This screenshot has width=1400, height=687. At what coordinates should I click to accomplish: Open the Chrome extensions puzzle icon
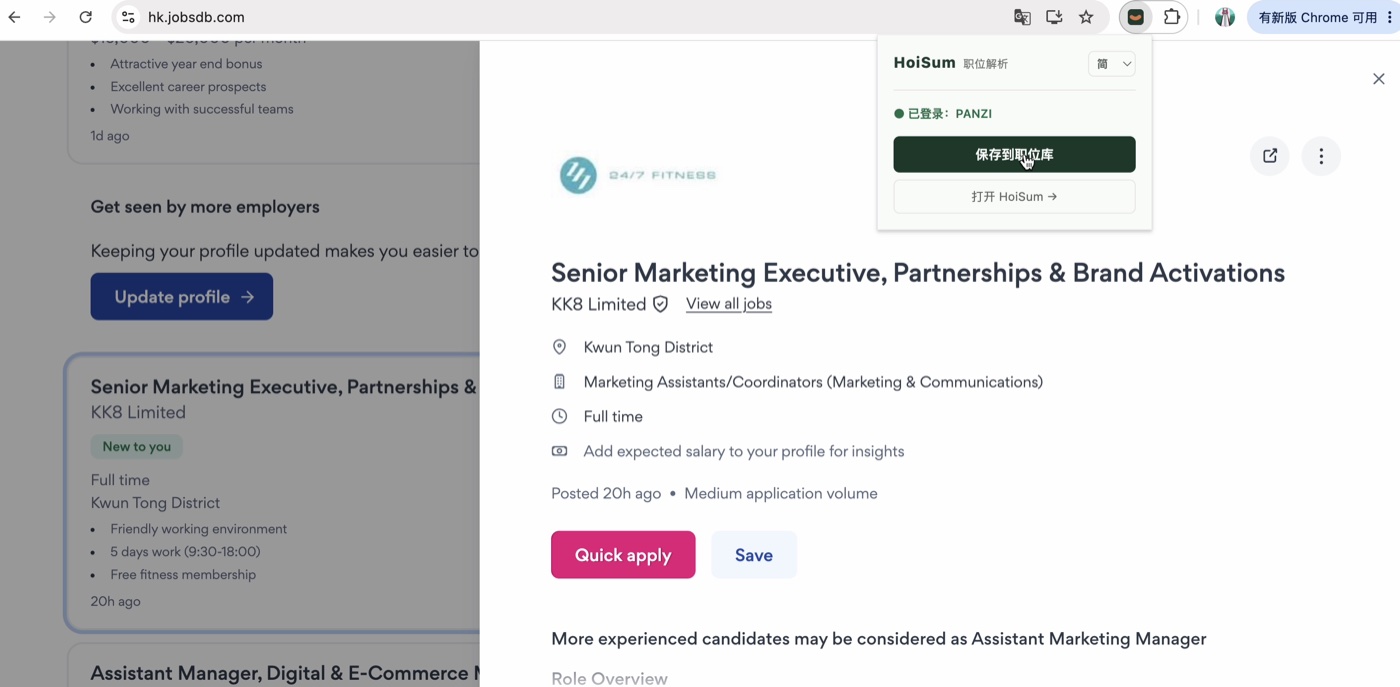(1172, 17)
